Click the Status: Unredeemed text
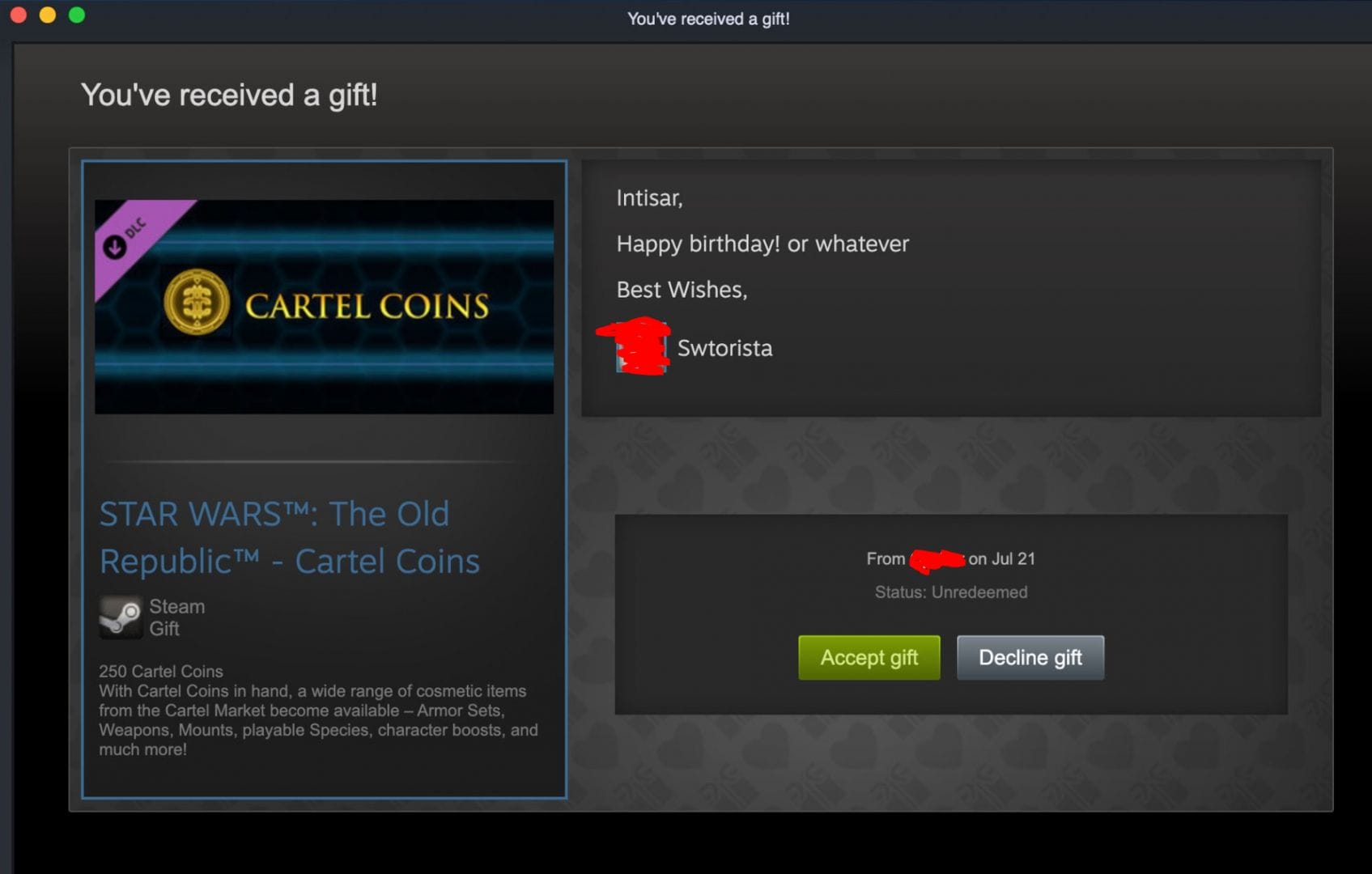 pyautogui.click(x=951, y=592)
